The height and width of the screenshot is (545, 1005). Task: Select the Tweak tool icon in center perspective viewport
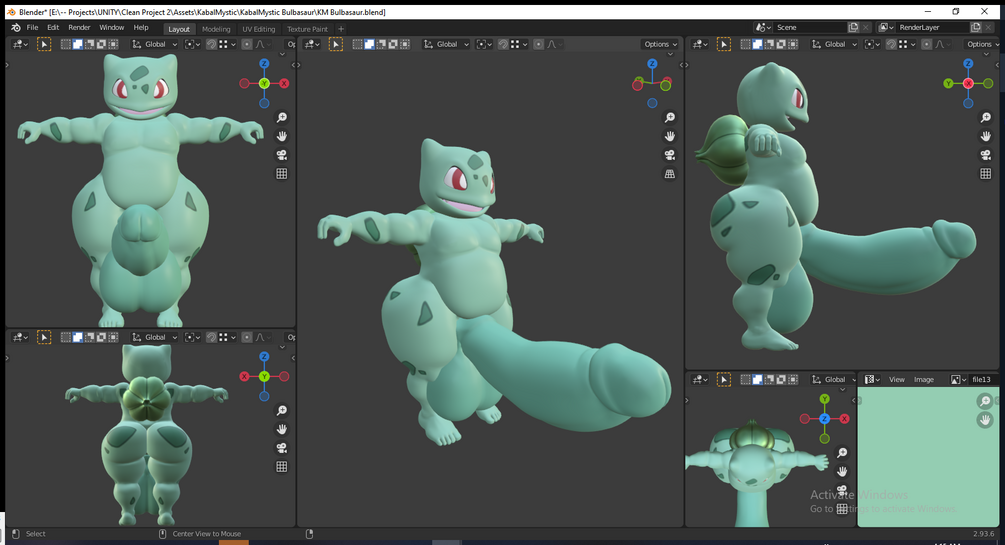(x=336, y=44)
